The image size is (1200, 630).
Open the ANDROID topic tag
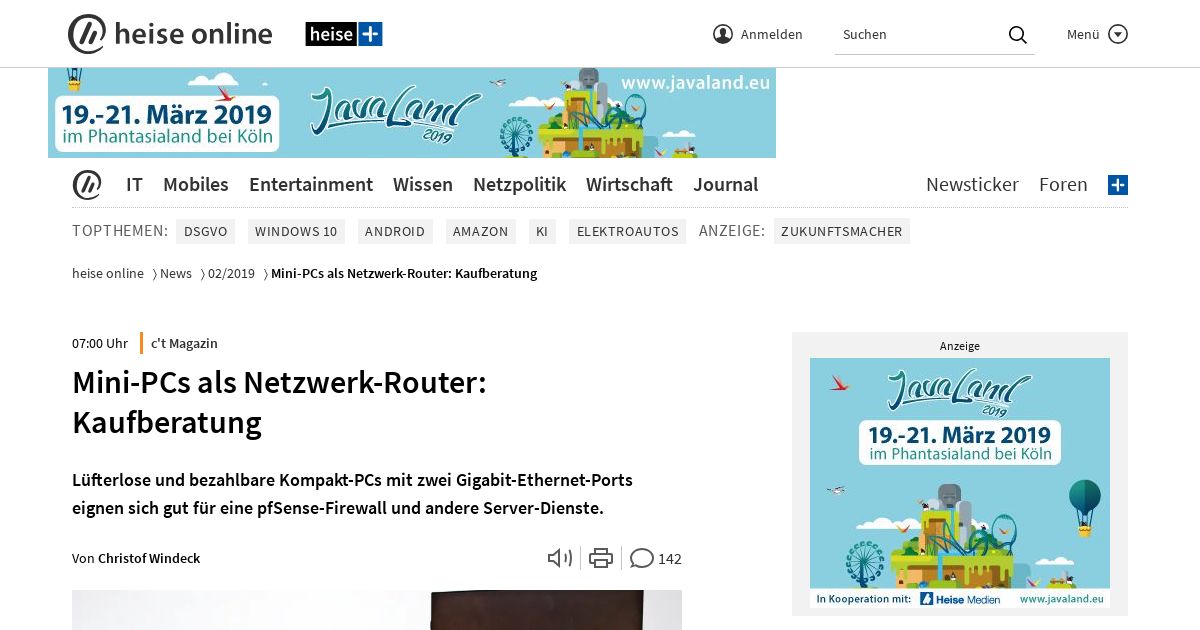395,231
